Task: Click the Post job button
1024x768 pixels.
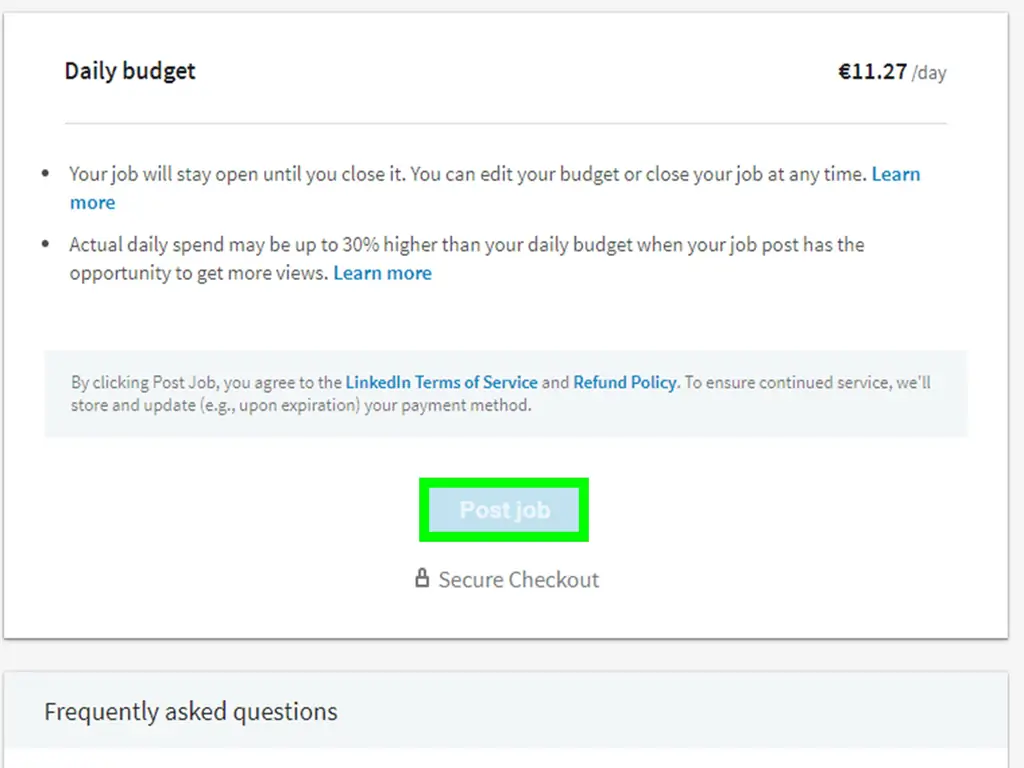Action: pyautogui.click(x=504, y=510)
